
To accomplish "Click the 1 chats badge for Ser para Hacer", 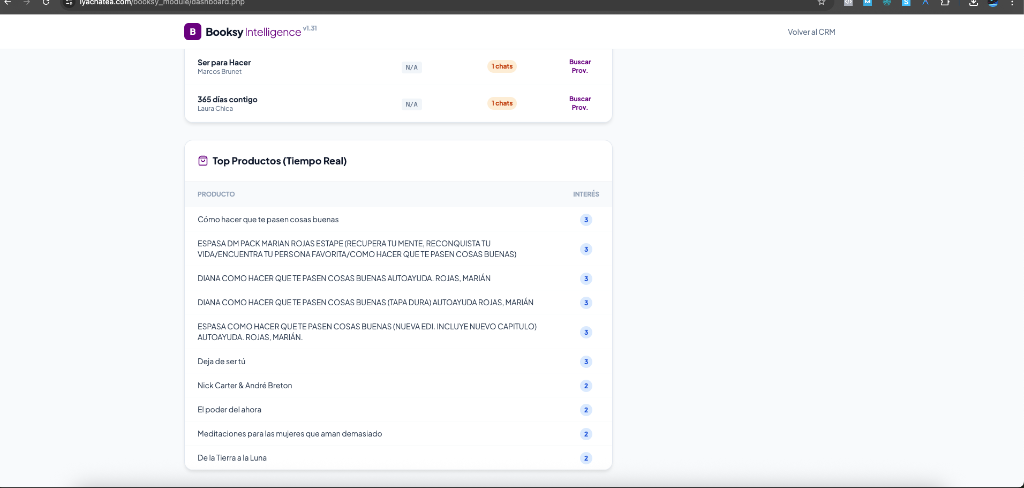I will click(502, 67).
